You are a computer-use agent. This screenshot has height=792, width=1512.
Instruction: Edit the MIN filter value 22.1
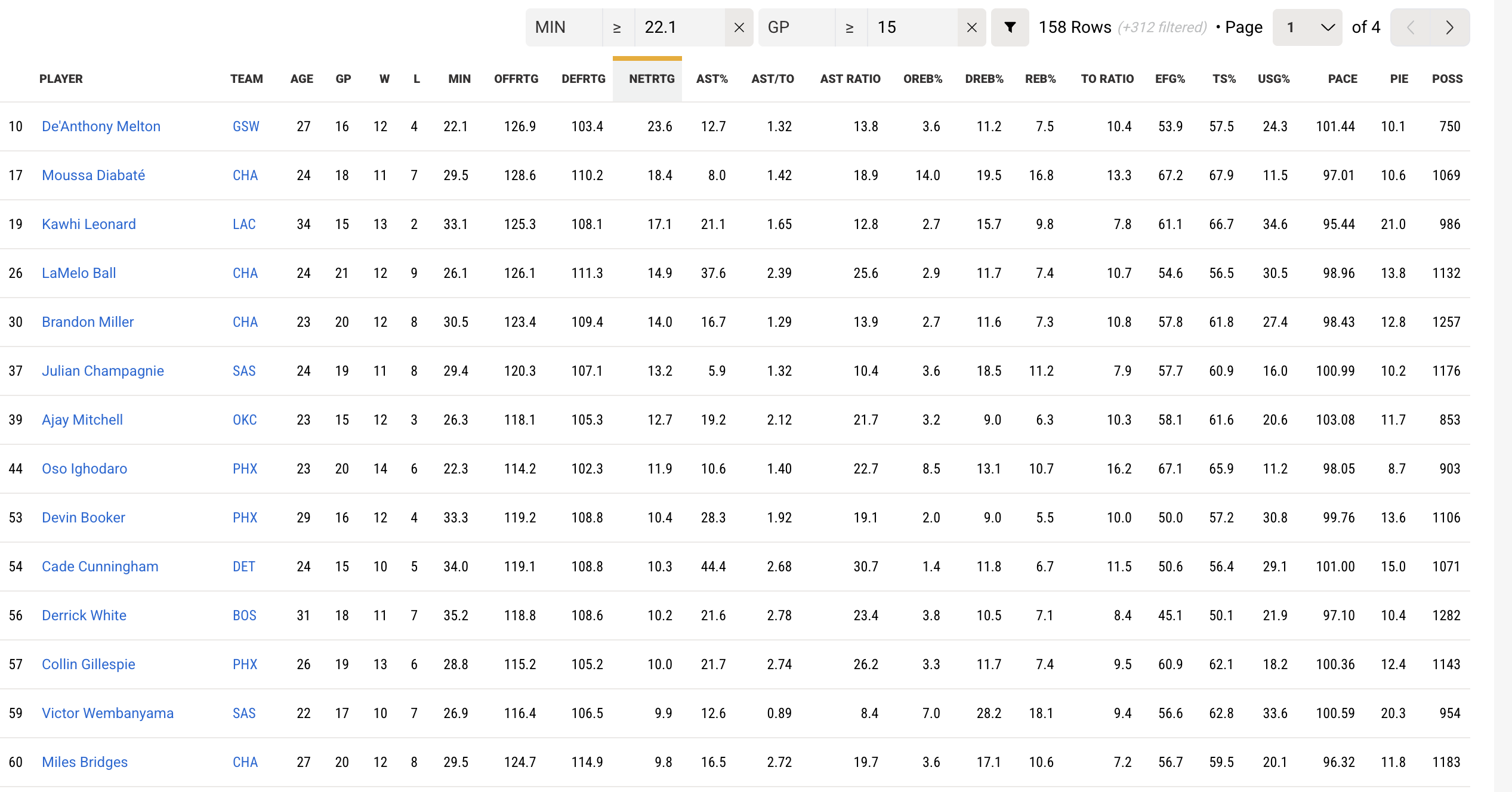pyautogui.click(x=679, y=27)
